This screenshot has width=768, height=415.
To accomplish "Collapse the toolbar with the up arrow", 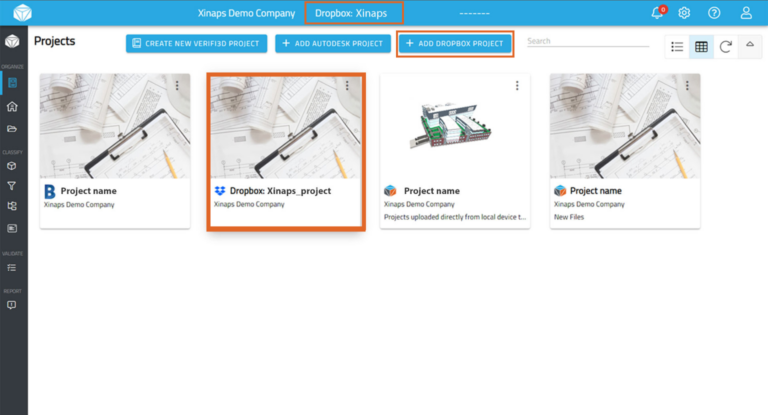I will point(750,45).
